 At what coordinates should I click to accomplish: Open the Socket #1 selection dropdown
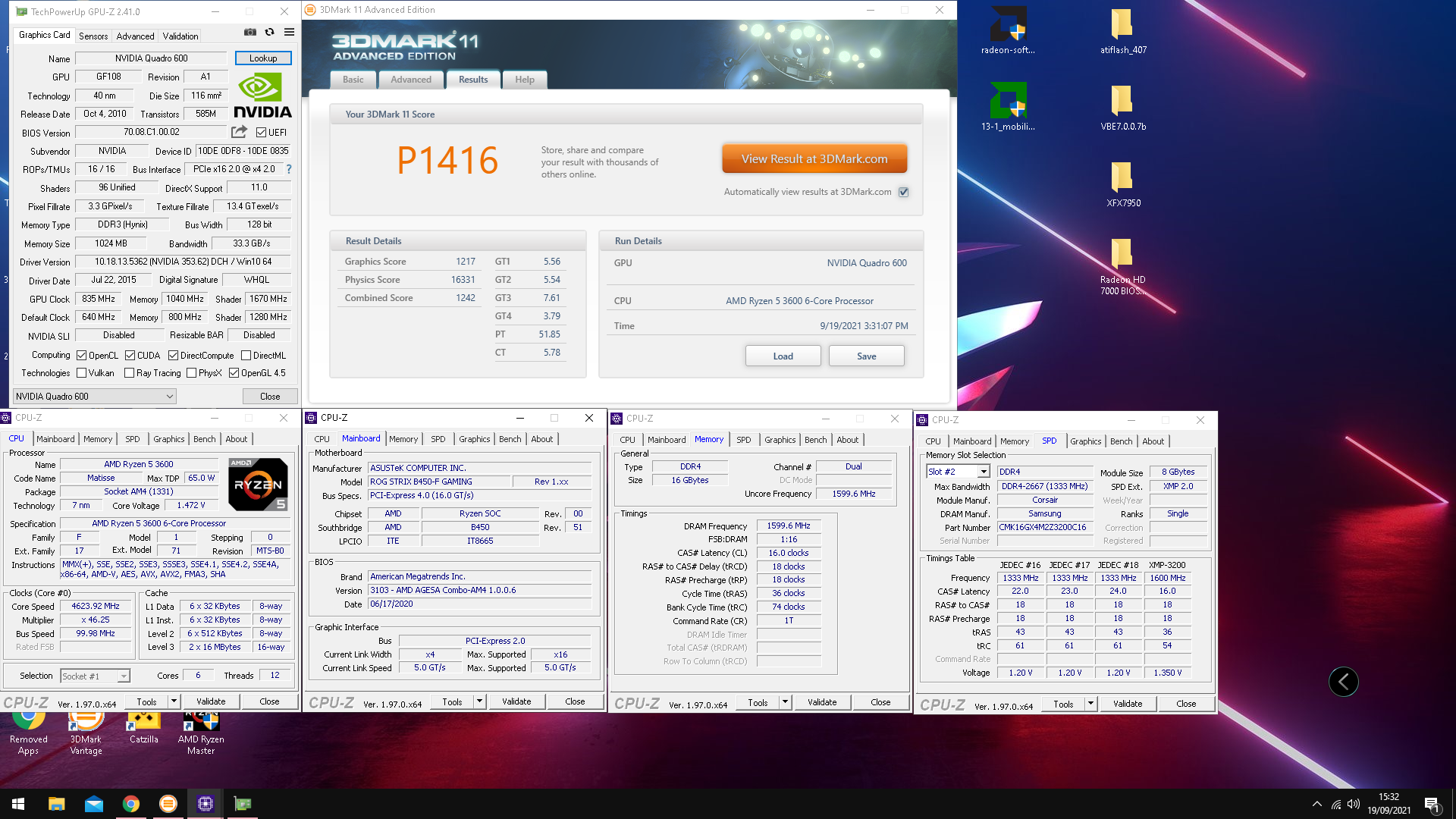(x=95, y=676)
